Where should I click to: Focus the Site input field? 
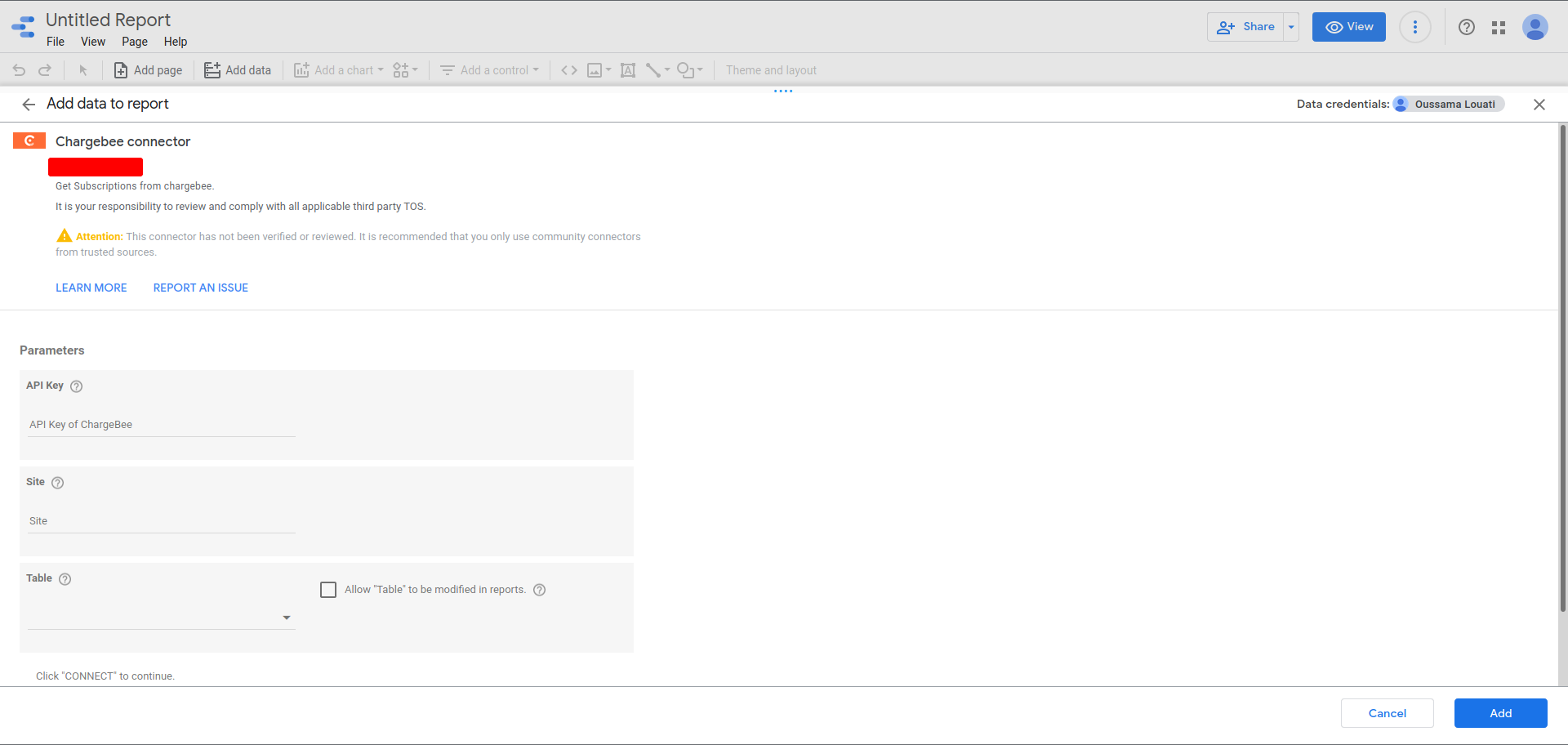tap(162, 521)
